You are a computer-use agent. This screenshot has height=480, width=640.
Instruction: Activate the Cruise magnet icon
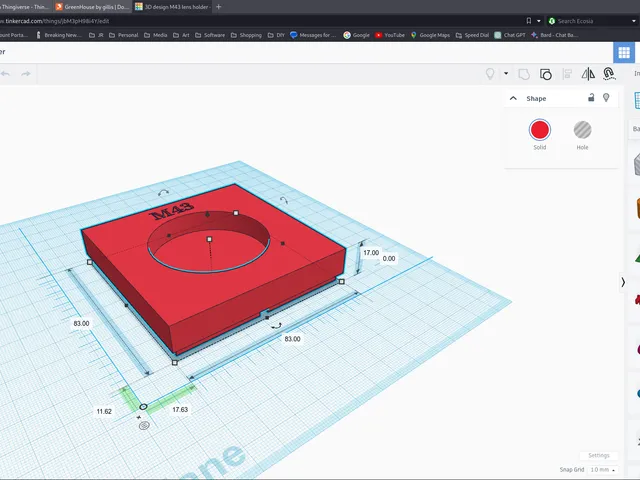(x=609, y=74)
